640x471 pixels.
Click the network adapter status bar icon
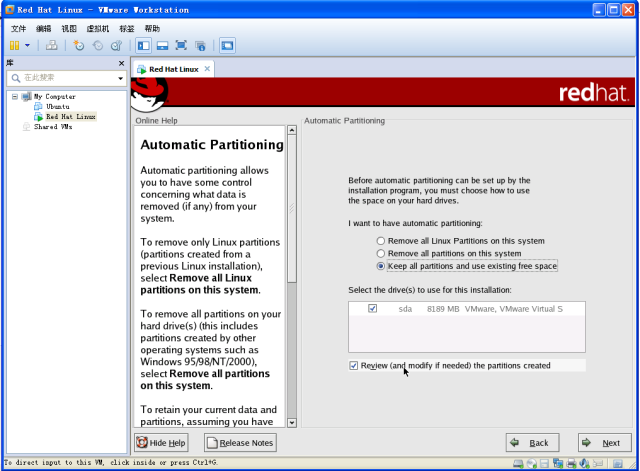pyautogui.click(x=558, y=463)
